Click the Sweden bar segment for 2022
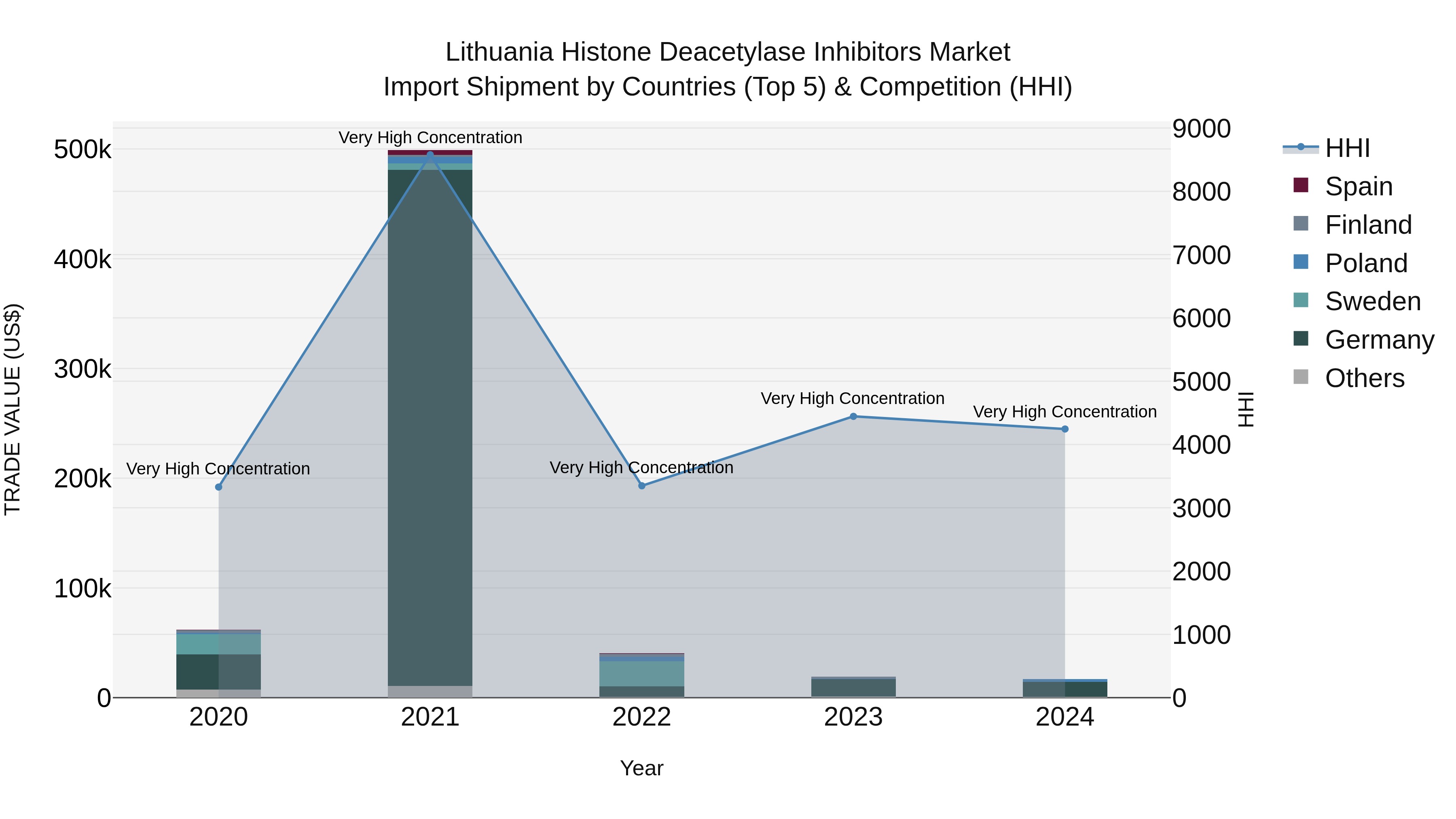This screenshot has width=1456, height=819. click(641, 674)
